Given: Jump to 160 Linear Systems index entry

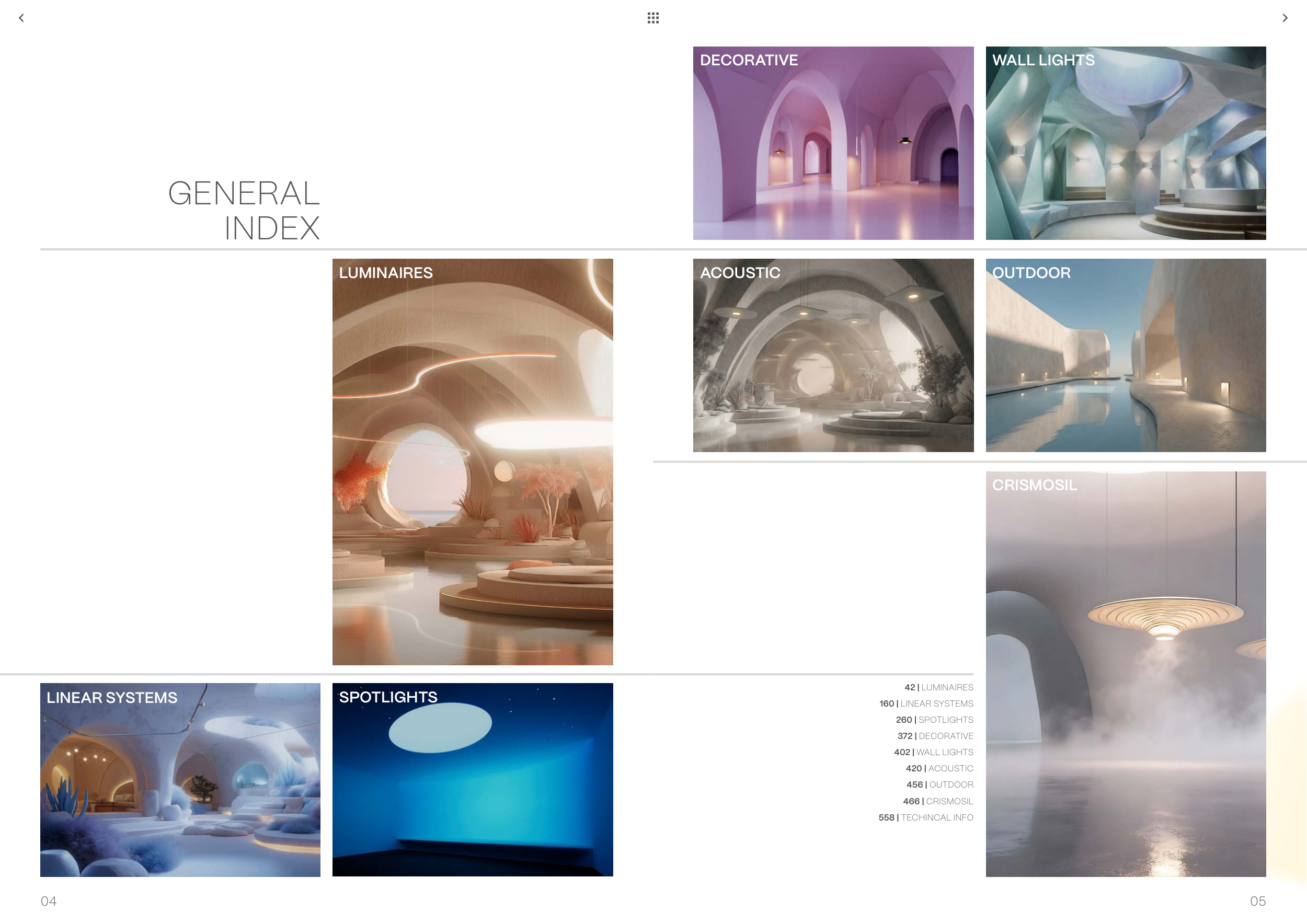Looking at the screenshot, I should (x=926, y=704).
